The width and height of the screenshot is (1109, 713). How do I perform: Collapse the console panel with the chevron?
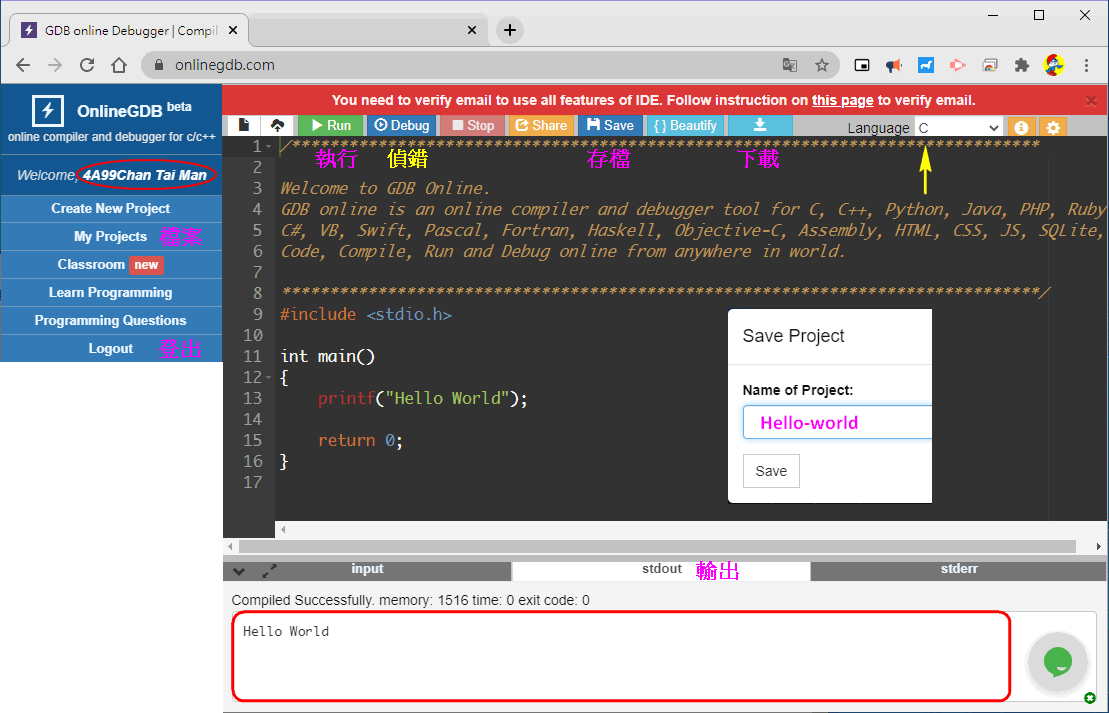[x=239, y=571]
